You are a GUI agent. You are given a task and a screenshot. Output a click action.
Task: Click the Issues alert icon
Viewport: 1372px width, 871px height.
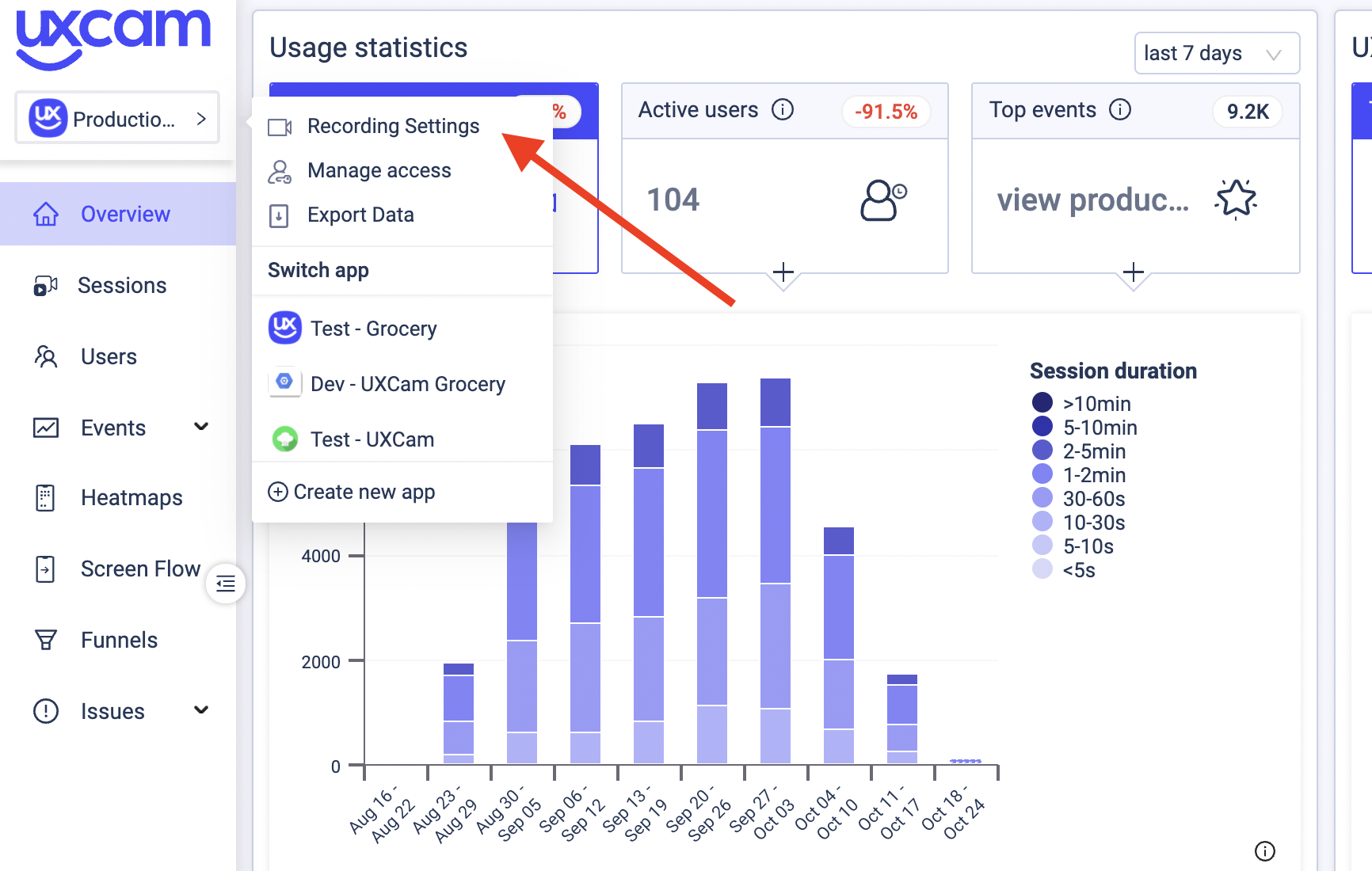46,711
